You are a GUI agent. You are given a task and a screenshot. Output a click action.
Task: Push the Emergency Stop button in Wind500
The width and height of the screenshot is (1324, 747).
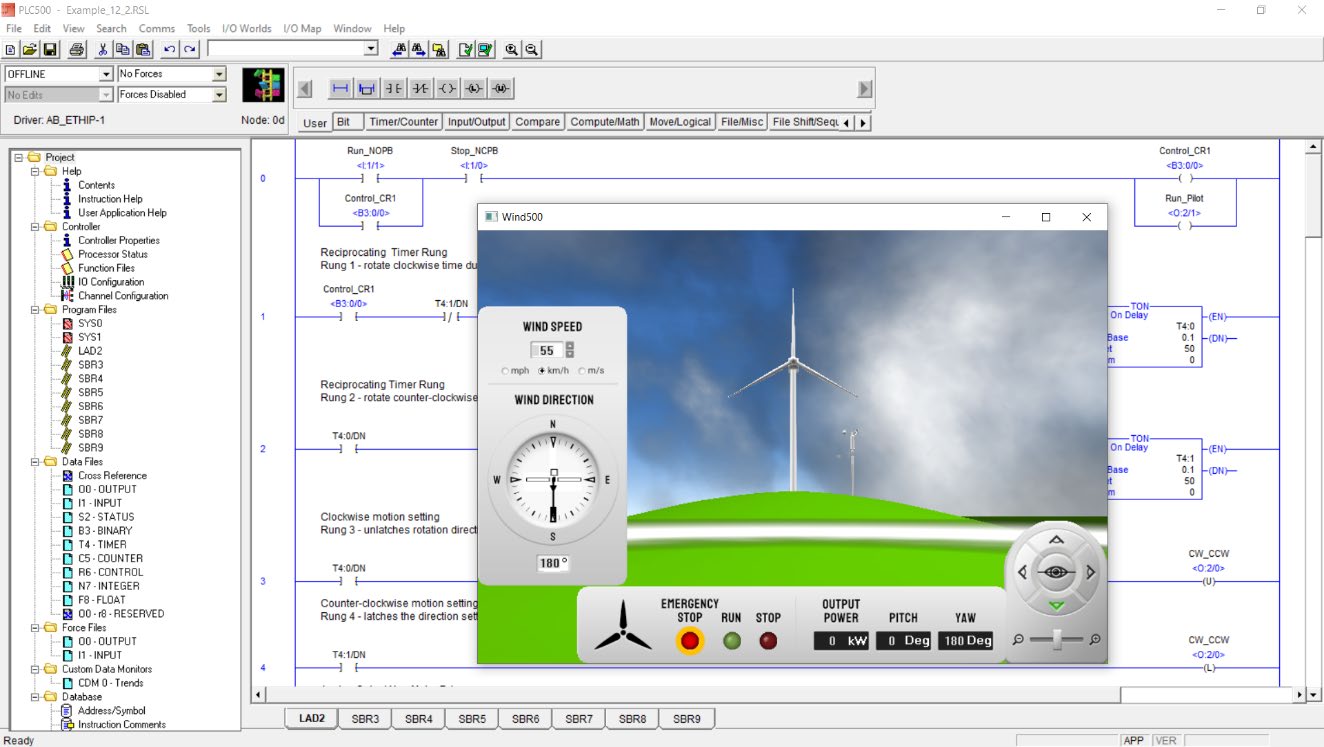click(x=690, y=641)
